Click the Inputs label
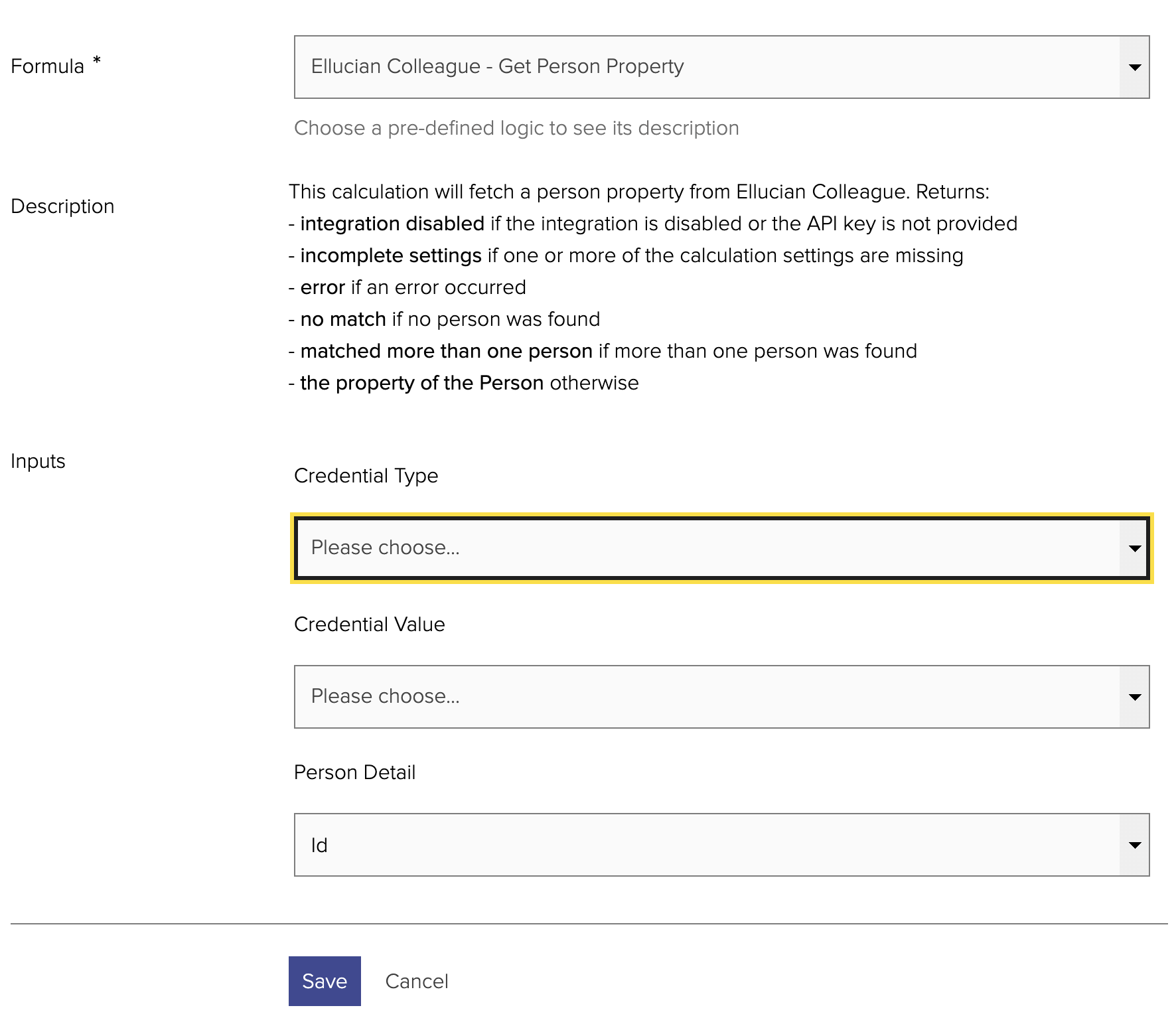1176x1022 pixels. 38,461
